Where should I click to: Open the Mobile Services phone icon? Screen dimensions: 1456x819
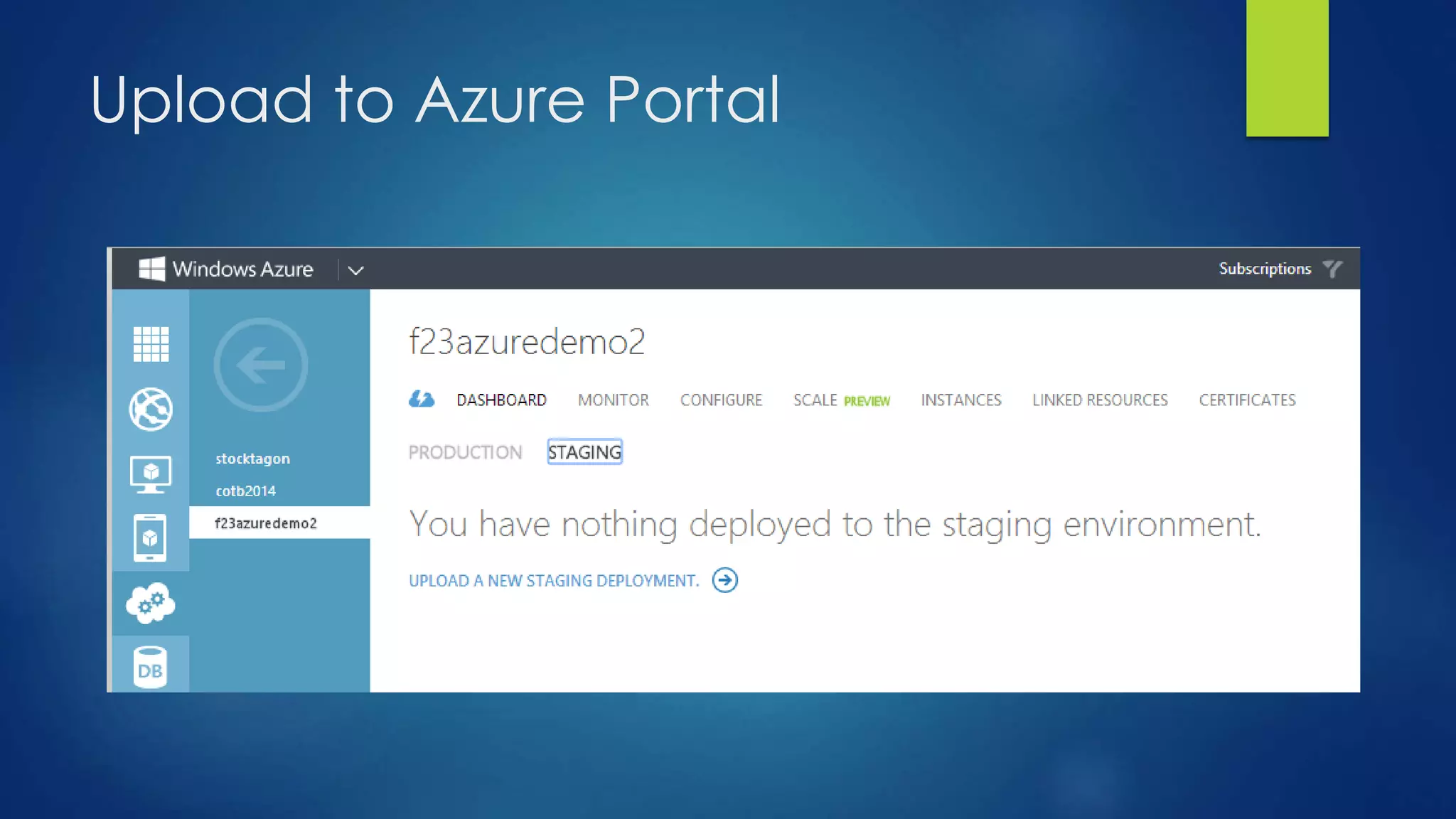click(x=150, y=538)
